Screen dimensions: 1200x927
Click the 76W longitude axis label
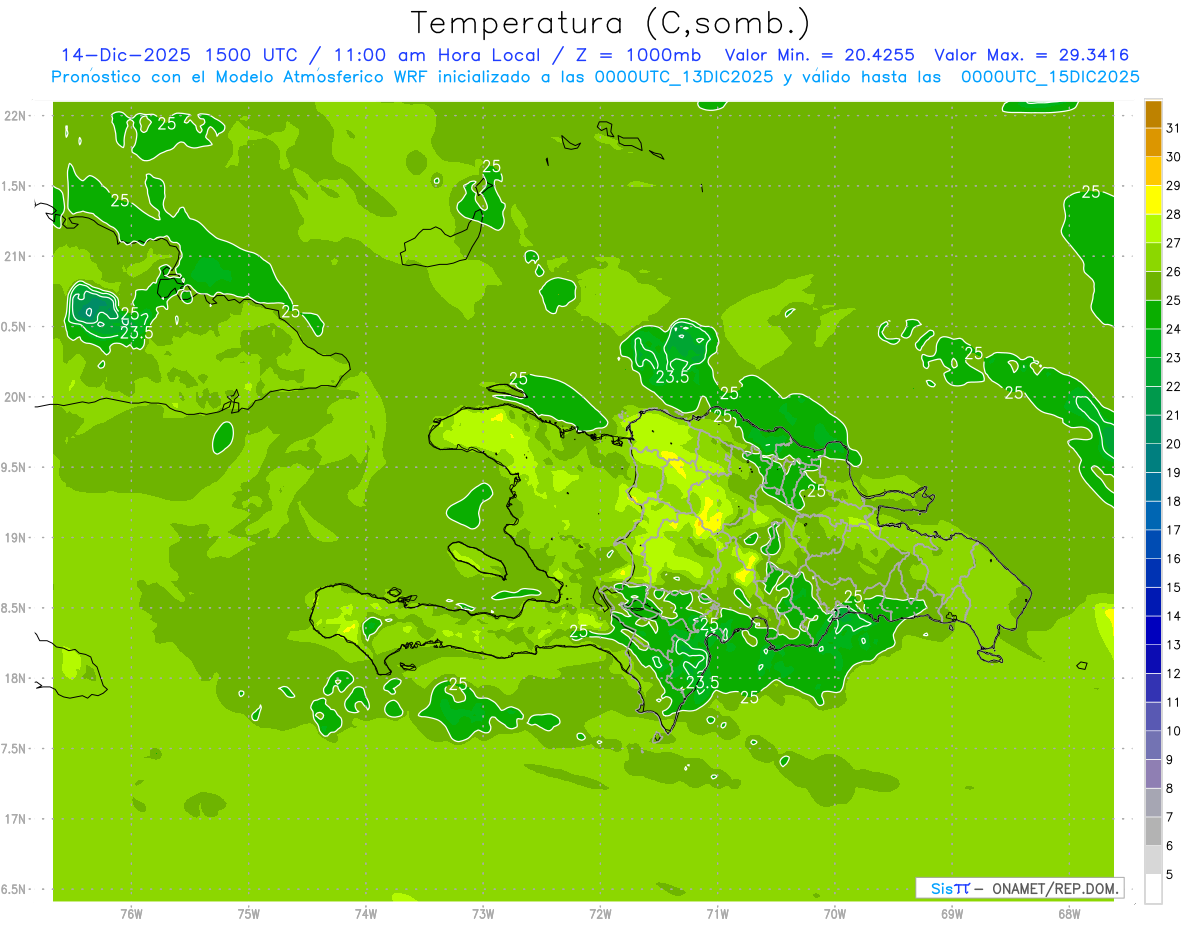pos(131,913)
